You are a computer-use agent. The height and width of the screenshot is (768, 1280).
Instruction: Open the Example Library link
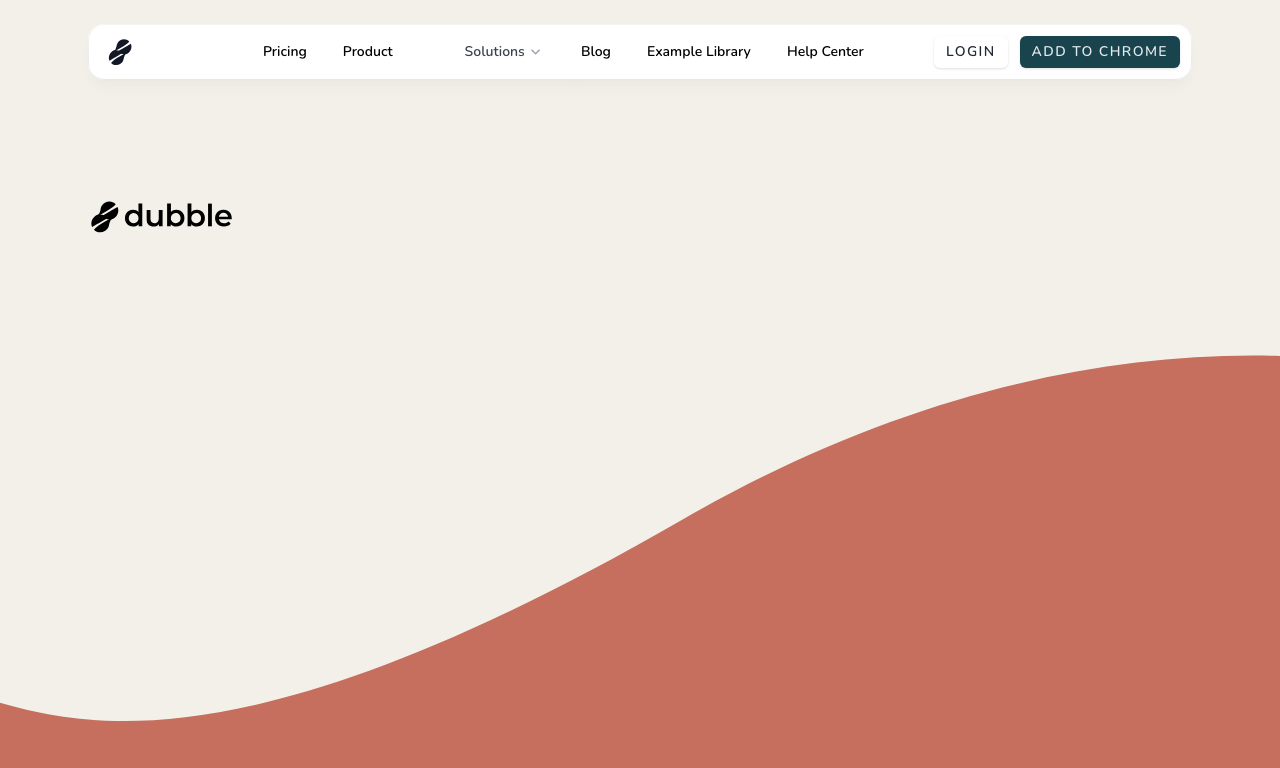[x=699, y=52]
